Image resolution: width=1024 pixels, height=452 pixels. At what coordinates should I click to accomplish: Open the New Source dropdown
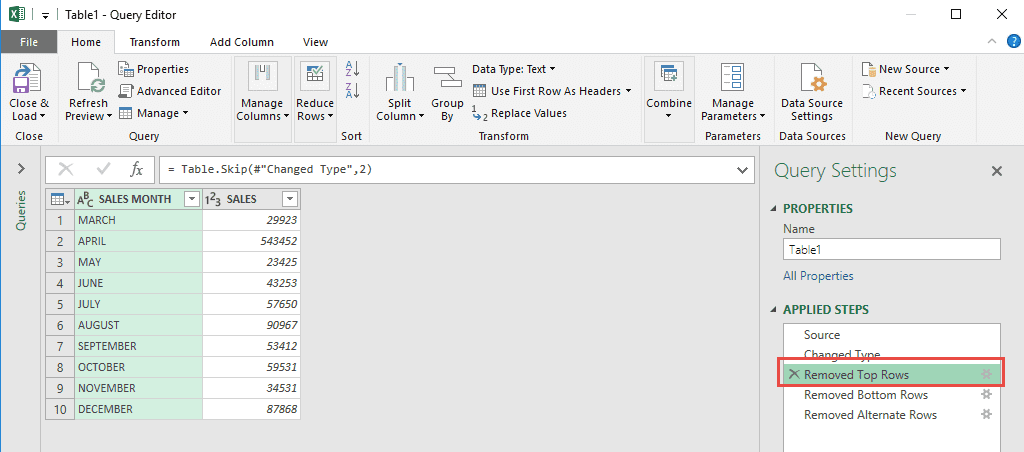tap(905, 69)
